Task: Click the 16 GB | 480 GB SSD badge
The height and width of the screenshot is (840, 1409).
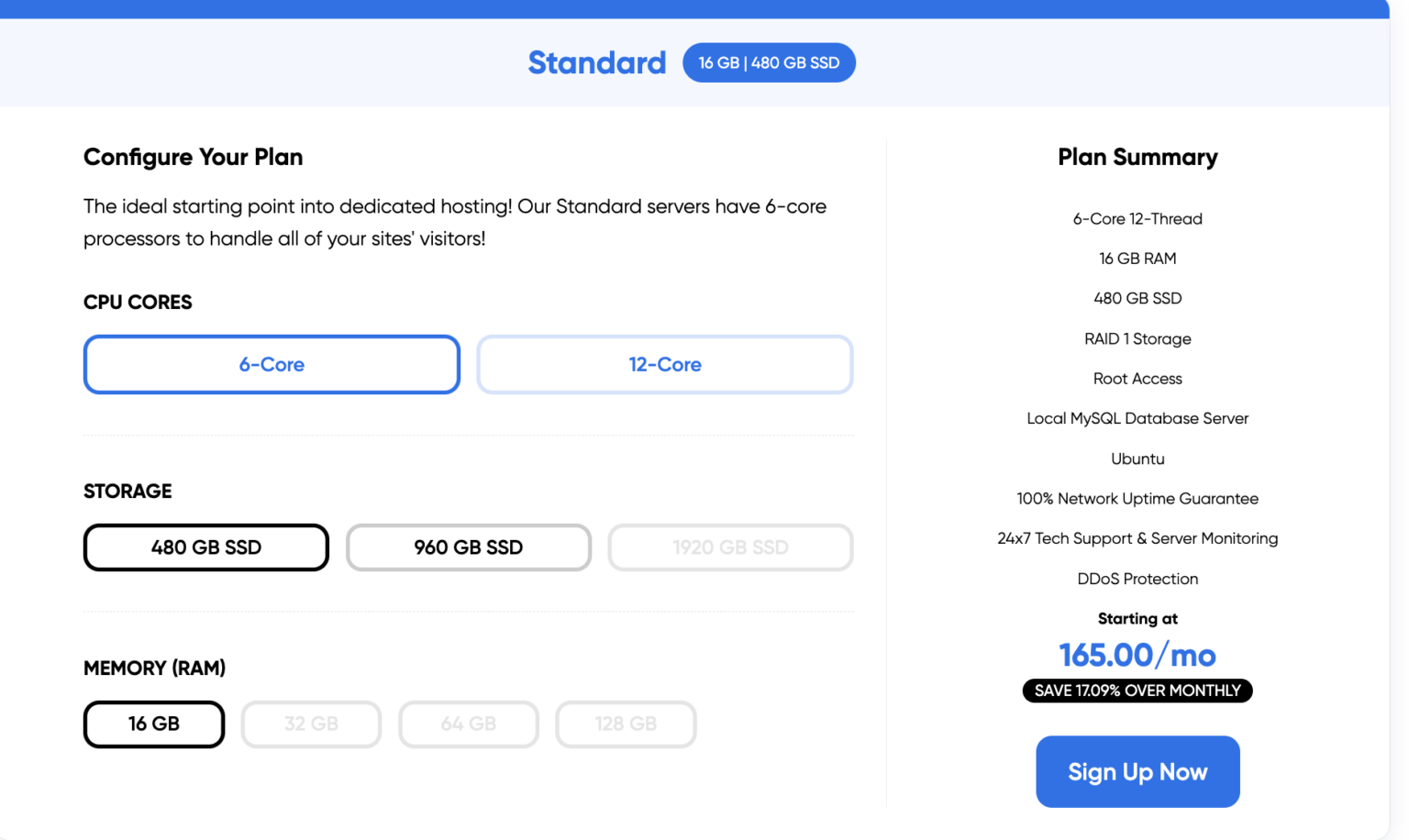Action: [x=769, y=62]
